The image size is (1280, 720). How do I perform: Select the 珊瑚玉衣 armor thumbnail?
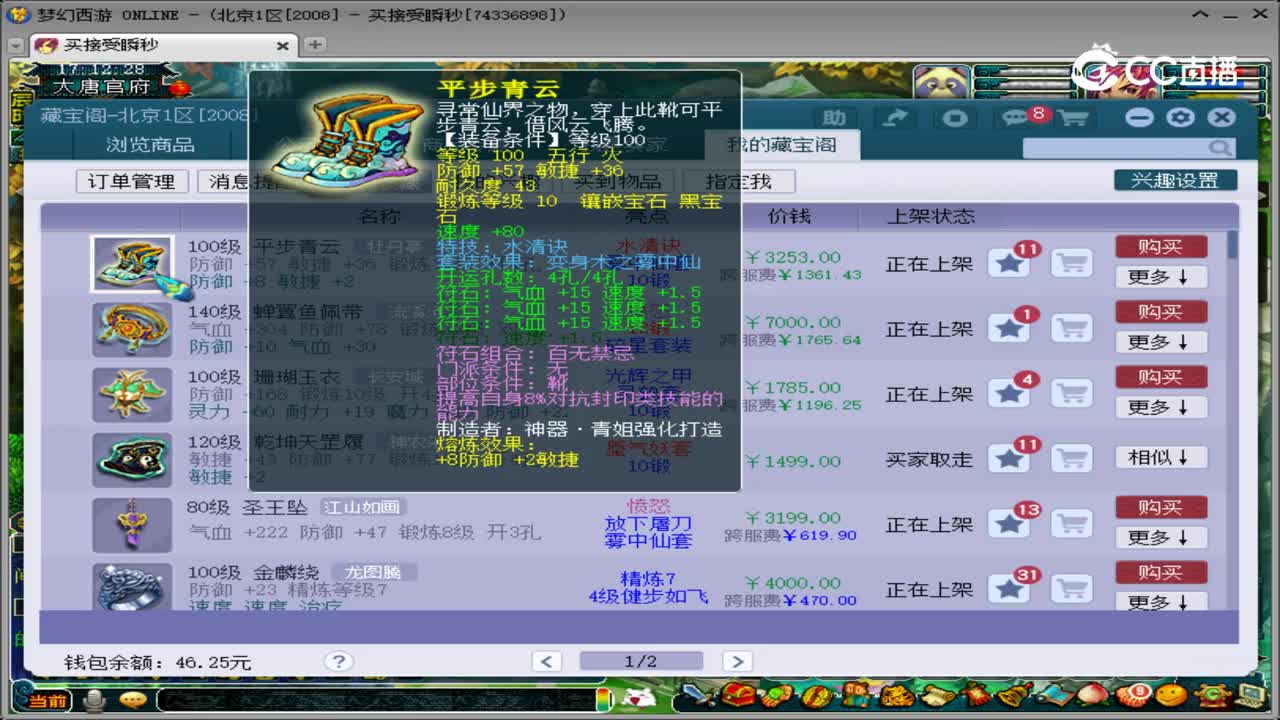point(132,394)
